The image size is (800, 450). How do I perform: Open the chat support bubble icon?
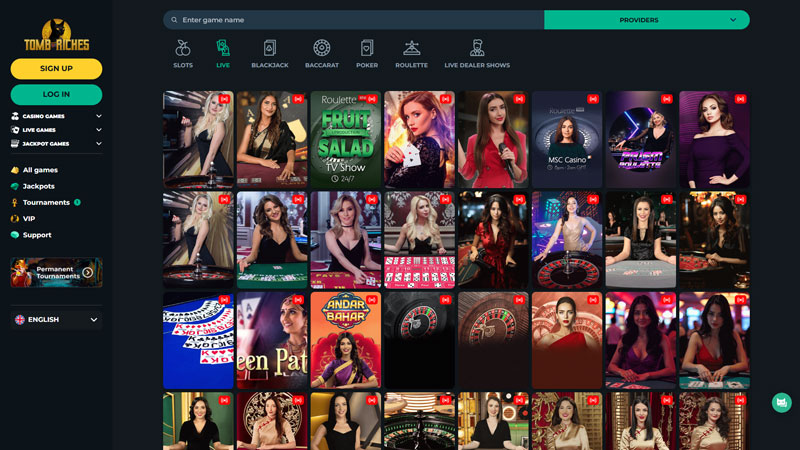point(781,402)
